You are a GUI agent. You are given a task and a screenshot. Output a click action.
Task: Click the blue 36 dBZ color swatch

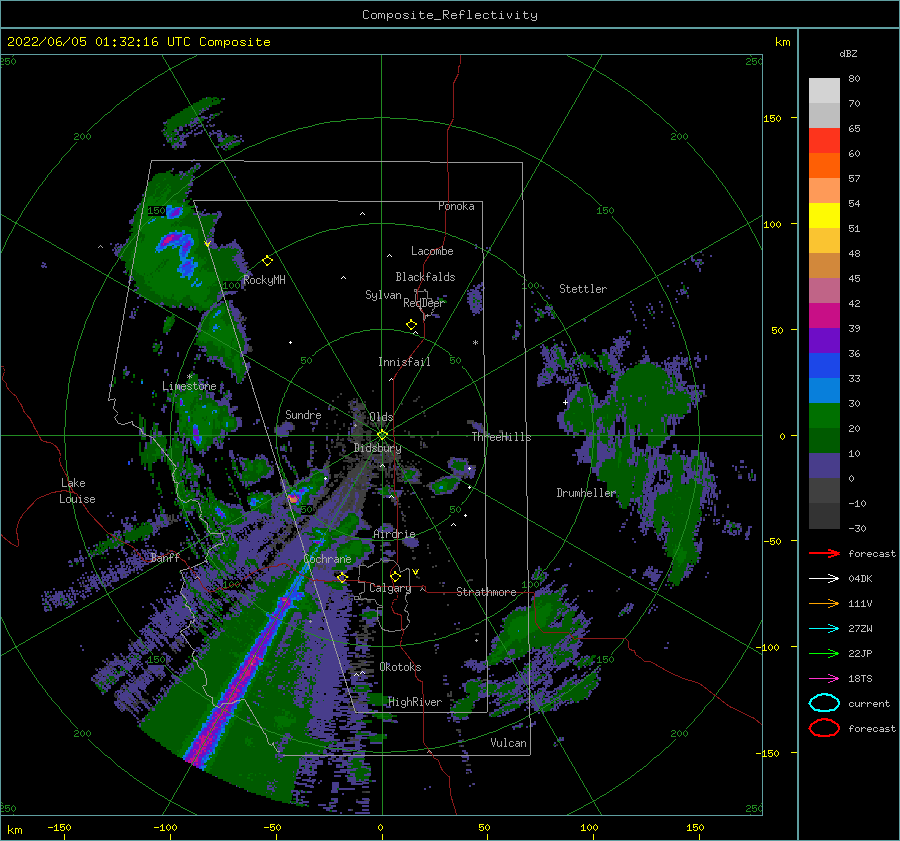point(825,366)
